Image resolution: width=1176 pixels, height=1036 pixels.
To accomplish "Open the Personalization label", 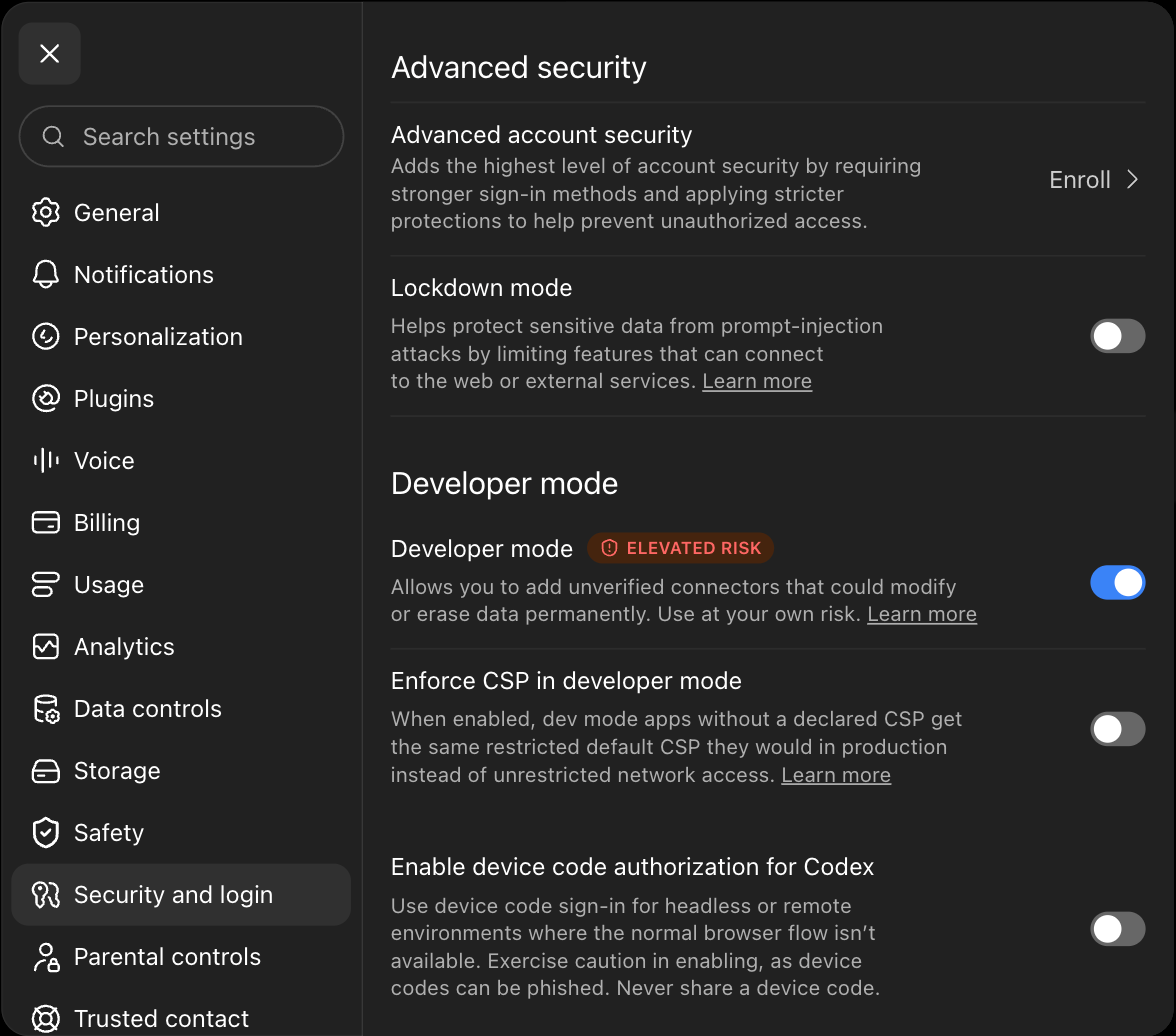I will pos(158,337).
